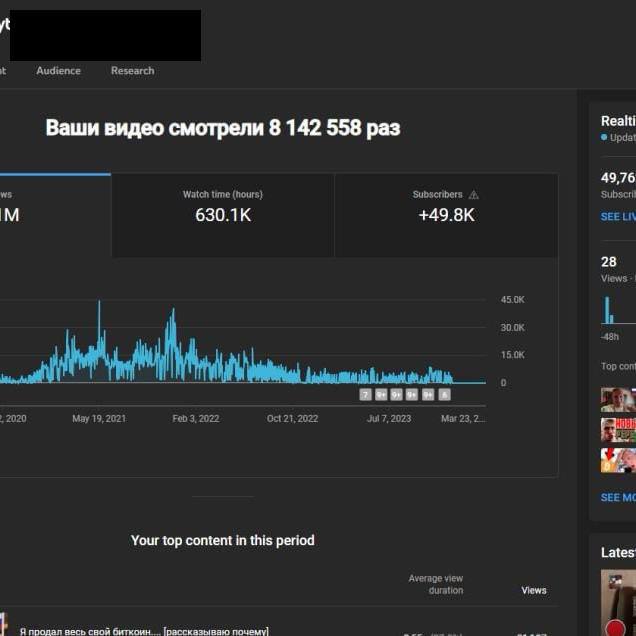The height and width of the screenshot is (636, 636).
Task: Click the 'Average view duration' column header
Action: pos(436,584)
